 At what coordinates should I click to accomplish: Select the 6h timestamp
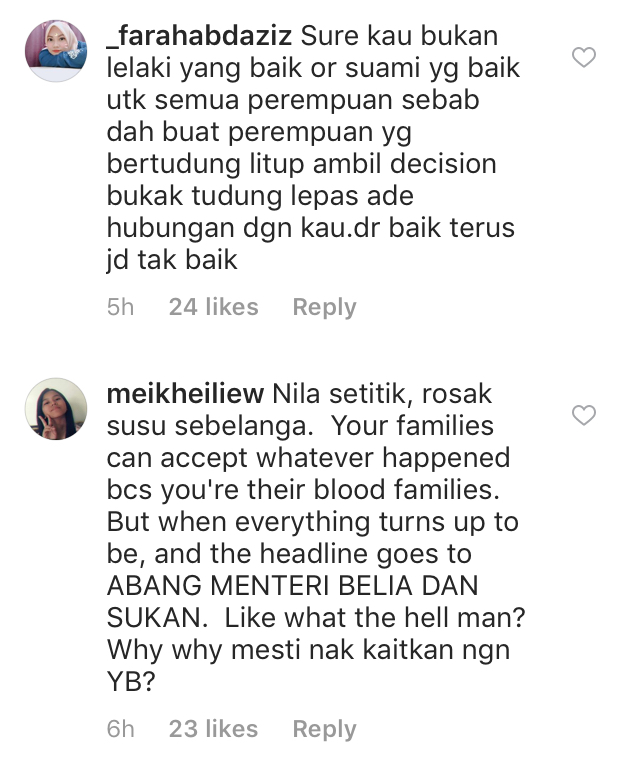point(120,729)
